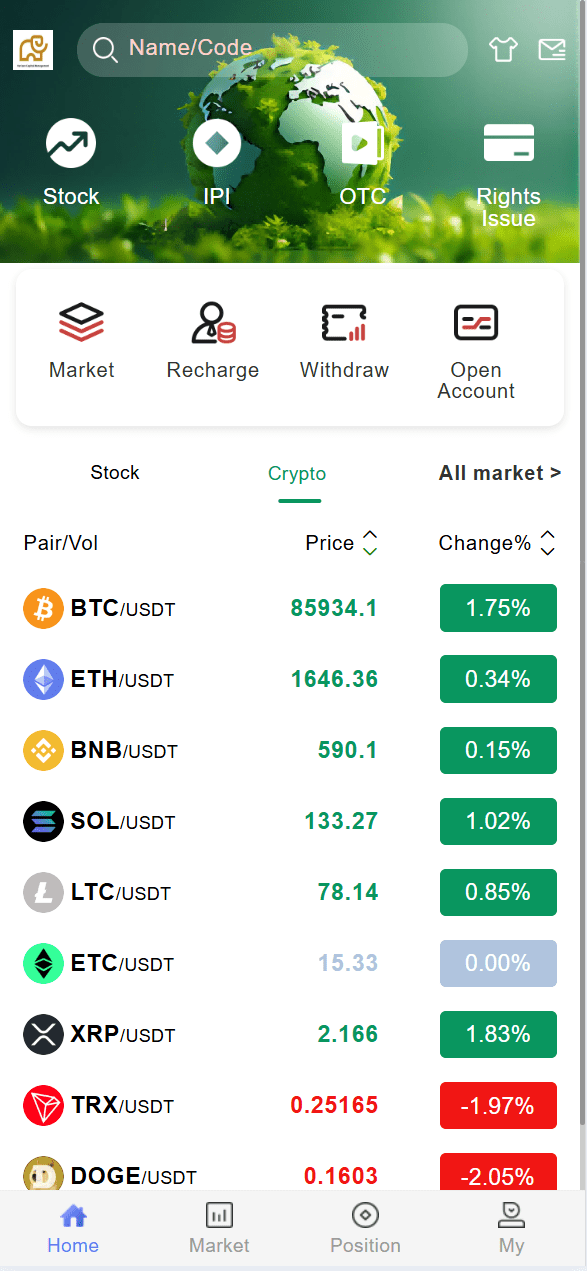Switch to the Crypto tab
The height and width of the screenshot is (1271, 587).
pyautogui.click(x=297, y=472)
